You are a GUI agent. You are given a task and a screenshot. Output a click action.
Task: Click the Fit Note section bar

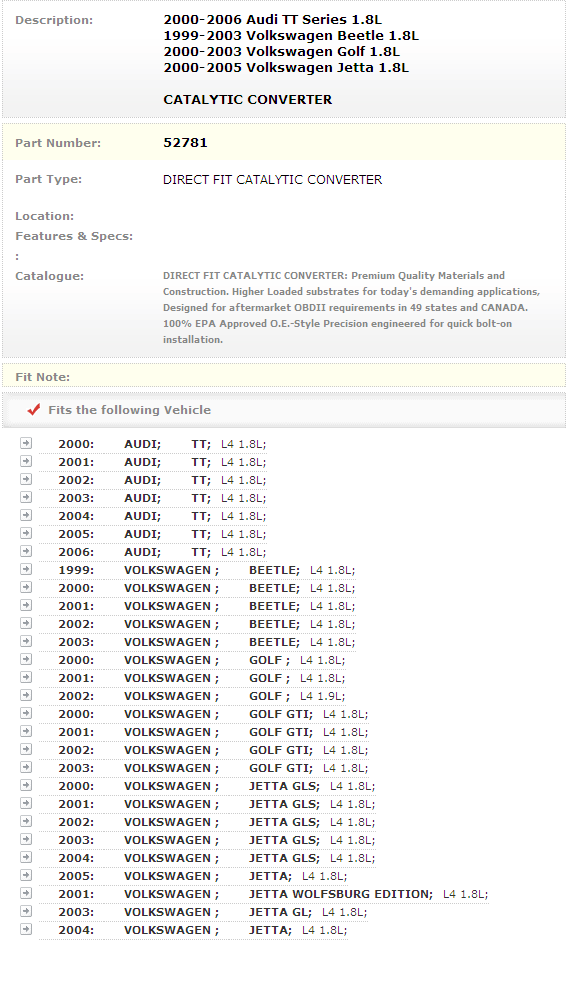coord(284,376)
